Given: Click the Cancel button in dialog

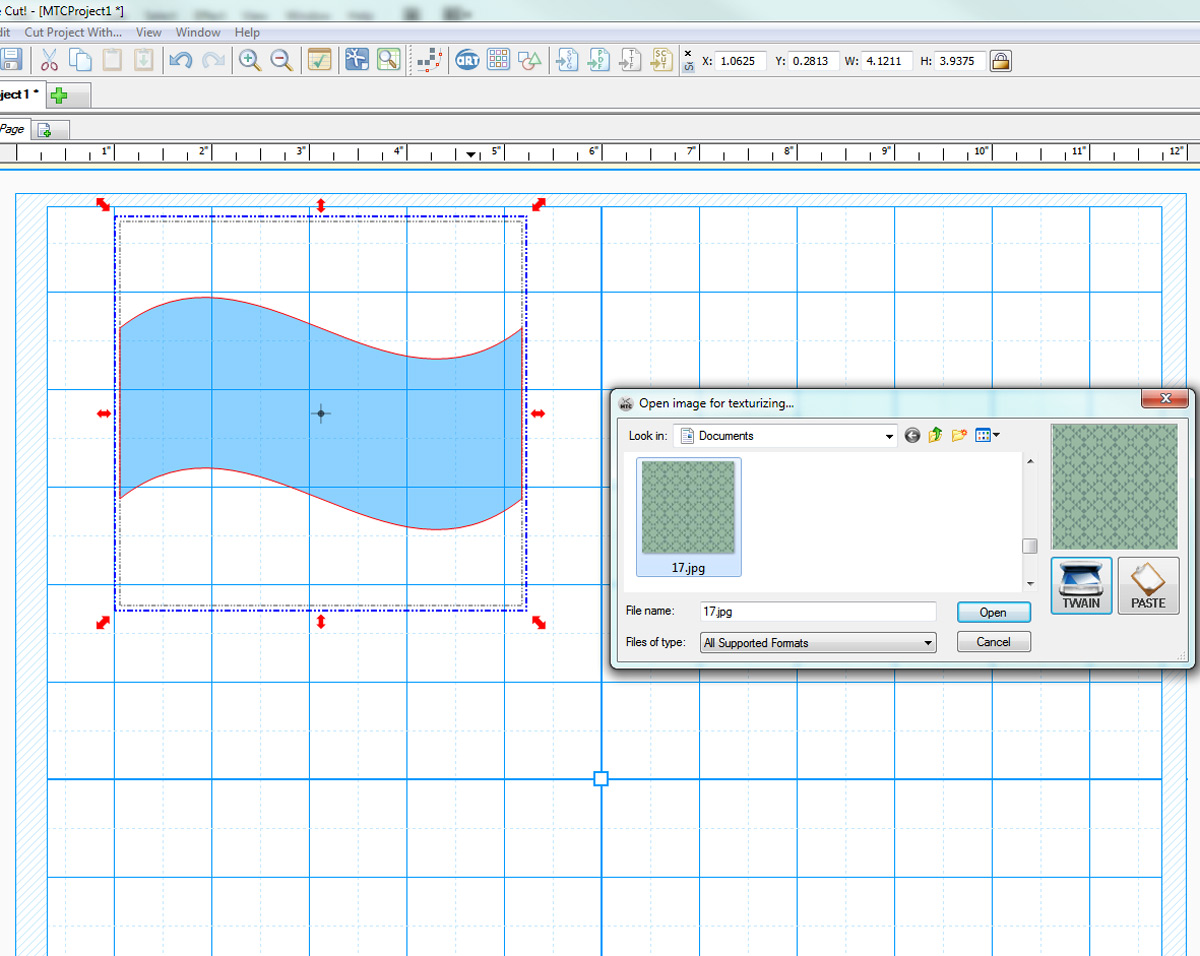Looking at the screenshot, I should pos(992,642).
